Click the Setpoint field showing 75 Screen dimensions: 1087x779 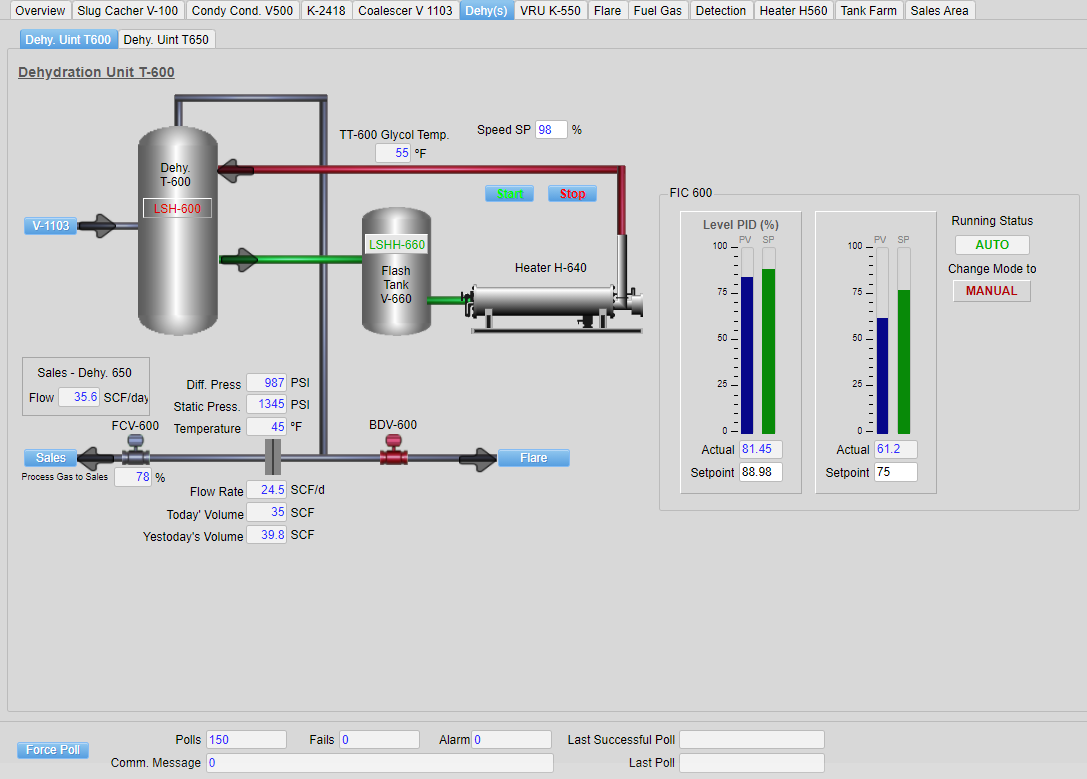tap(896, 472)
